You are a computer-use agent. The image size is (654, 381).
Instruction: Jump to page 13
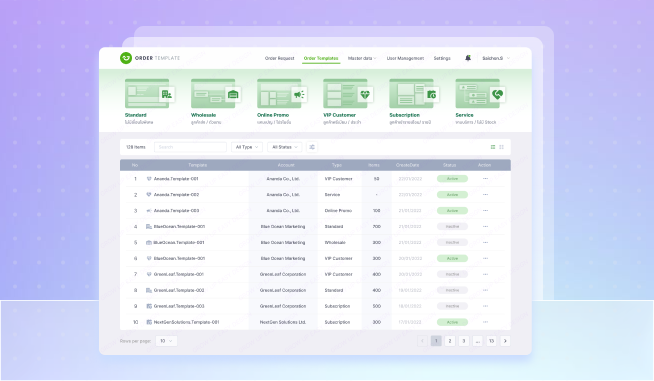(x=491, y=341)
